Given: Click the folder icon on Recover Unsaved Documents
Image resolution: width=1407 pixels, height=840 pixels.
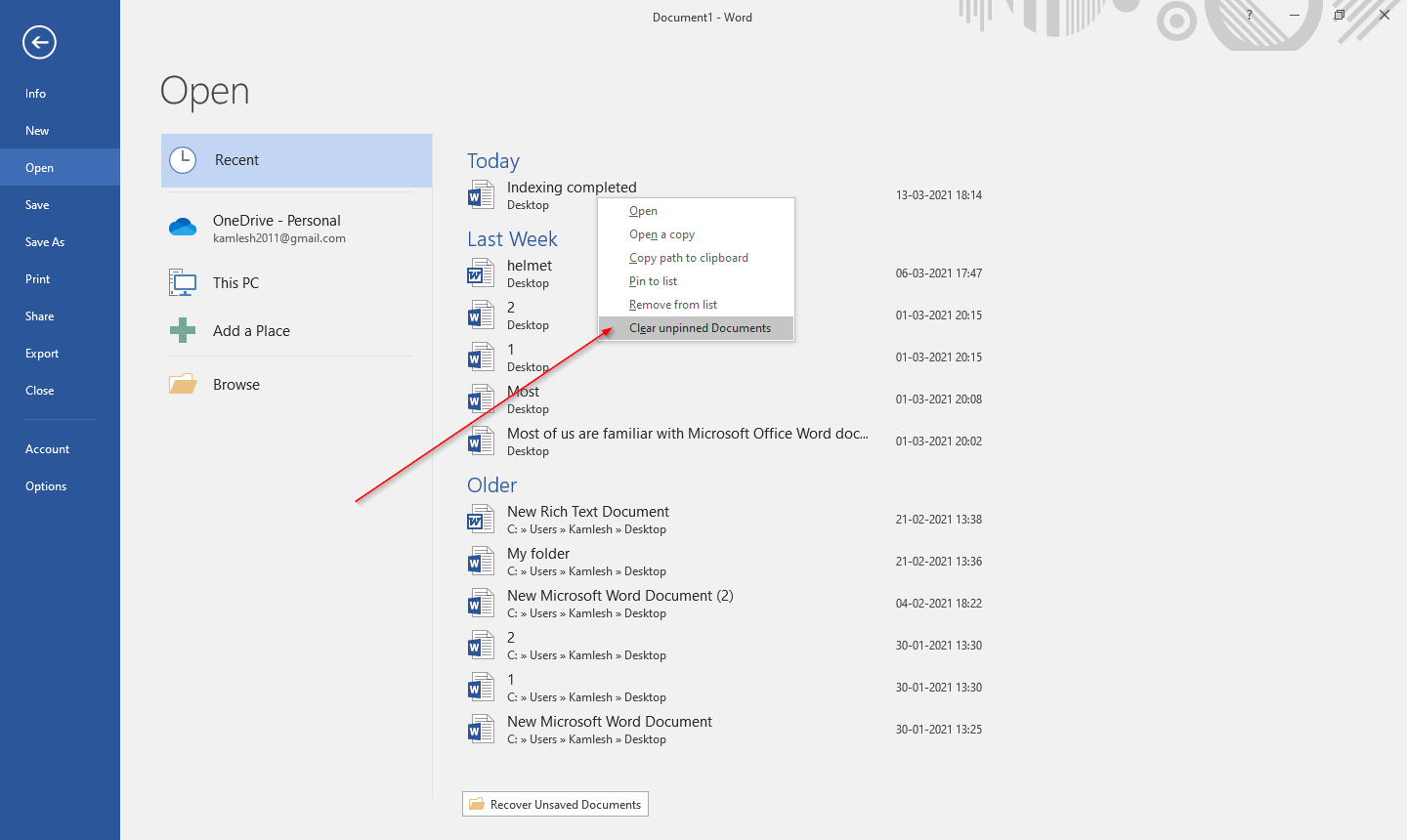Looking at the screenshot, I should [x=477, y=803].
